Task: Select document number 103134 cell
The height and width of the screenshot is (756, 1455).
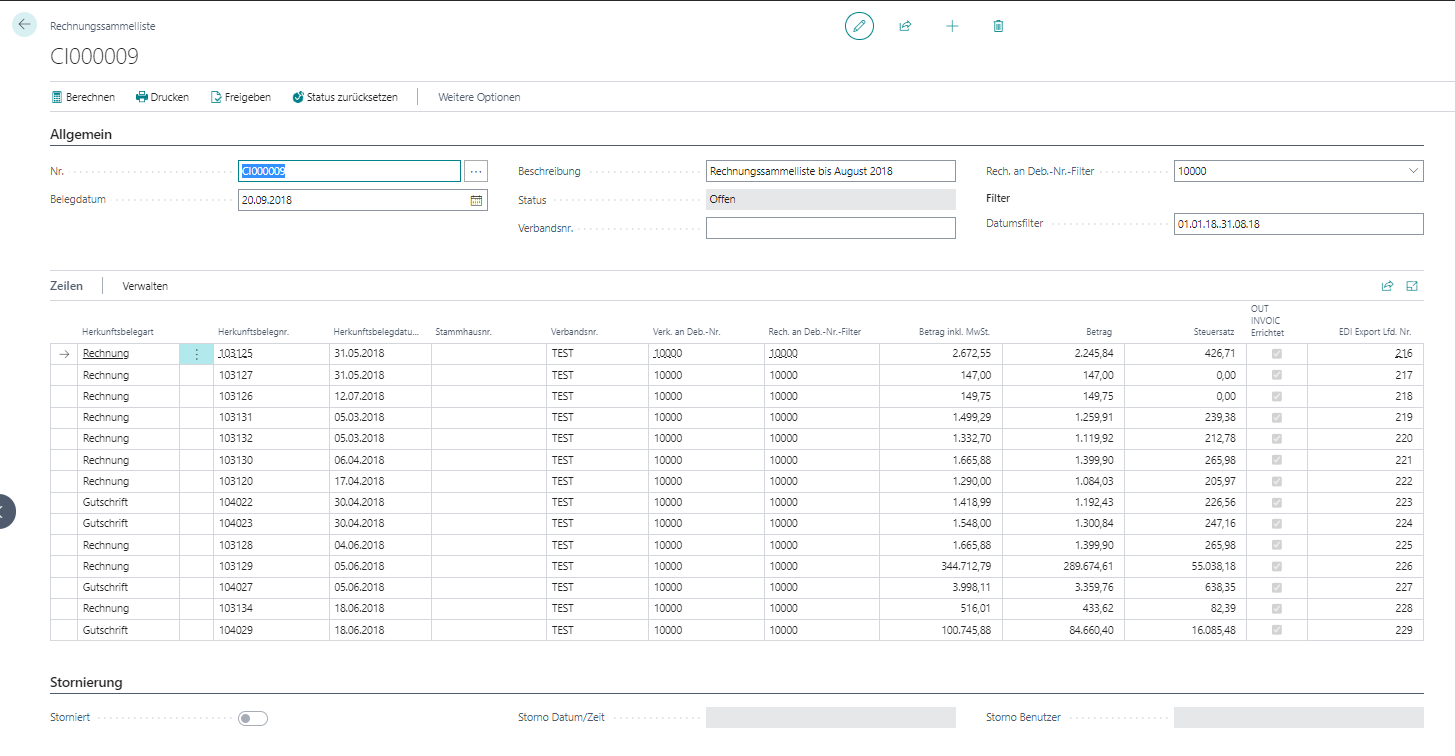Action: point(271,608)
